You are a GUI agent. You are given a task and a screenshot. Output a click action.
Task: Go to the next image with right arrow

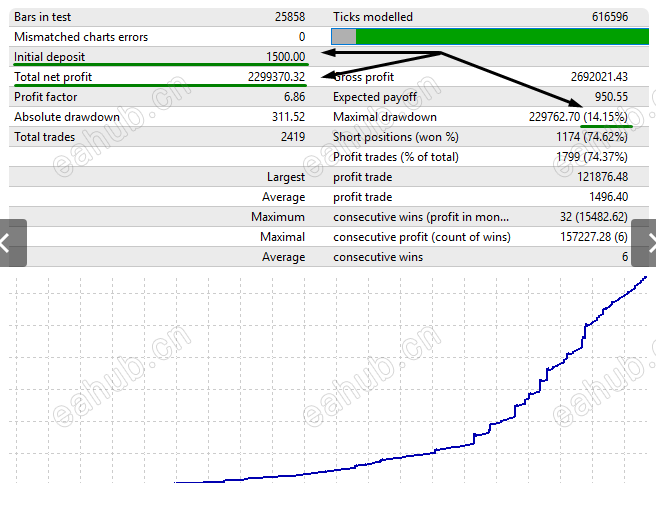[x=644, y=243]
